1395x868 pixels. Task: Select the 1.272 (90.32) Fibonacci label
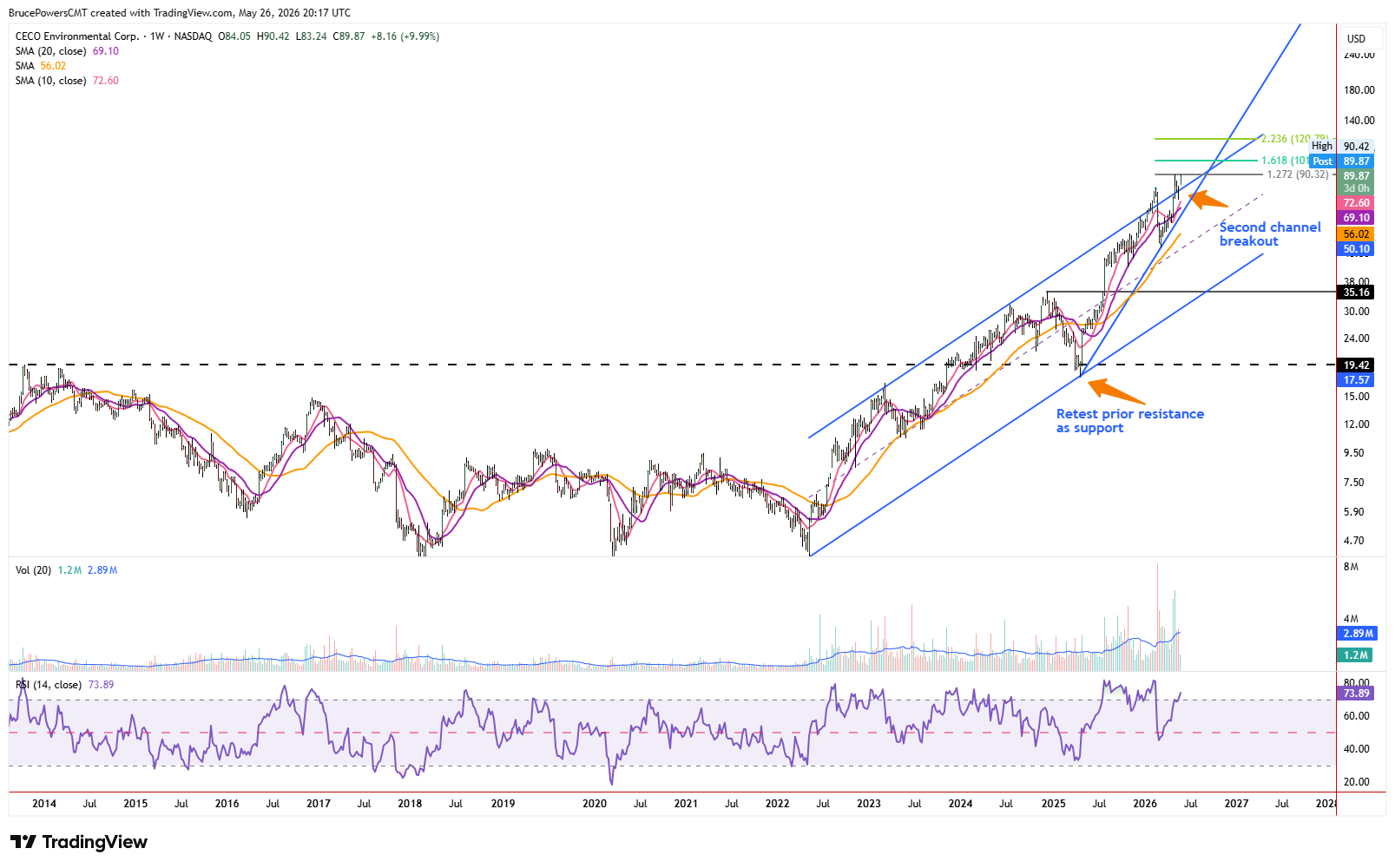click(1298, 174)
